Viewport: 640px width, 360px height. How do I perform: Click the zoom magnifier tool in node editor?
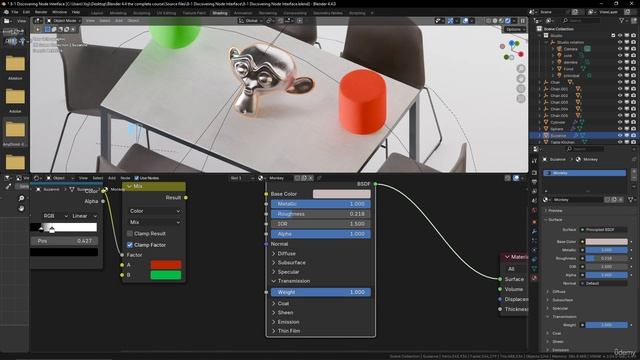[21, 198]
